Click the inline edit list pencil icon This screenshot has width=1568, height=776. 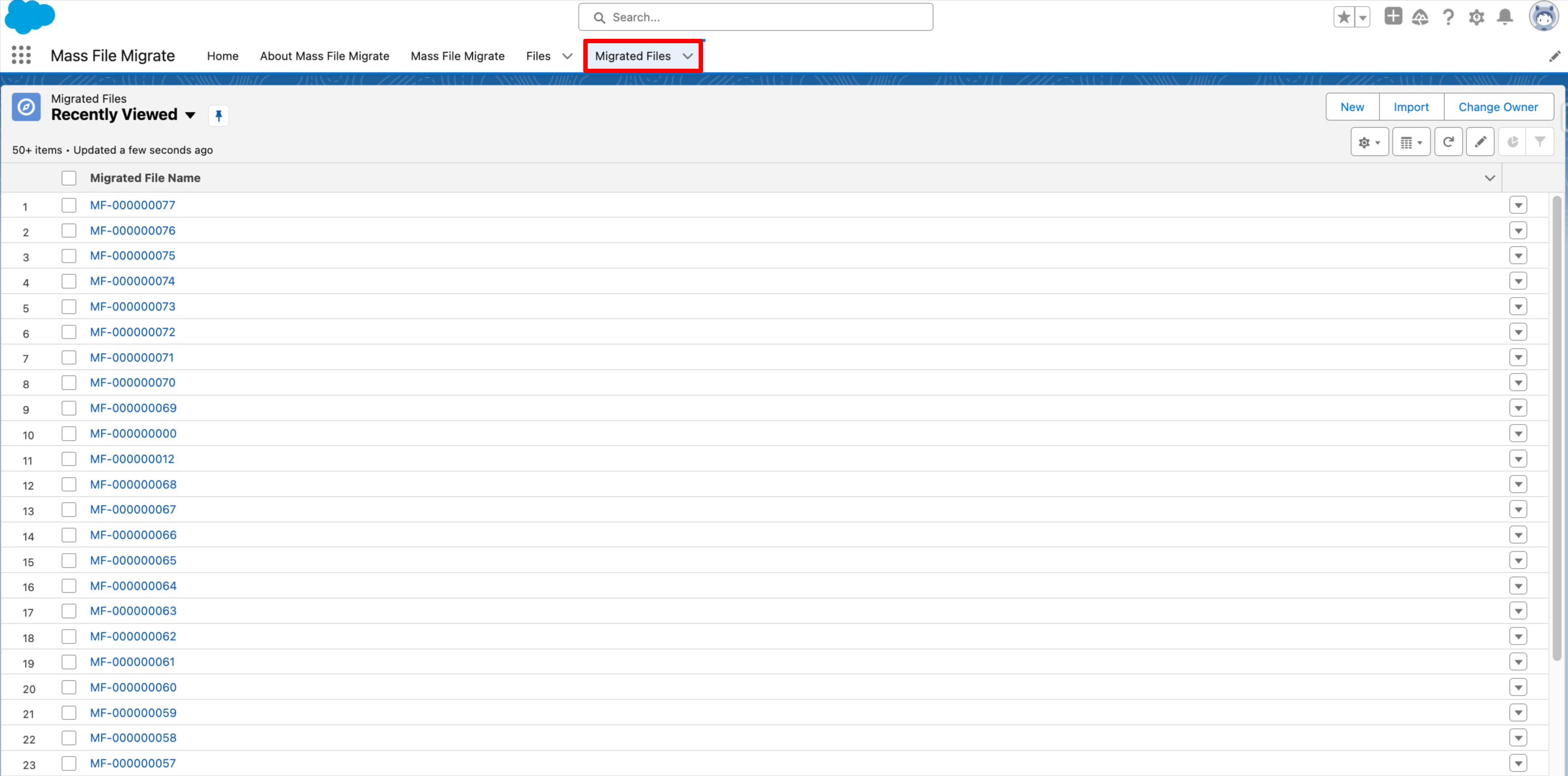click(1480, 142)
